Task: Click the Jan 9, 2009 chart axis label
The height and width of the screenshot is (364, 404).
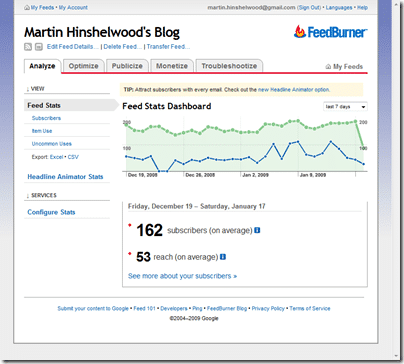Action: (313, 175)
